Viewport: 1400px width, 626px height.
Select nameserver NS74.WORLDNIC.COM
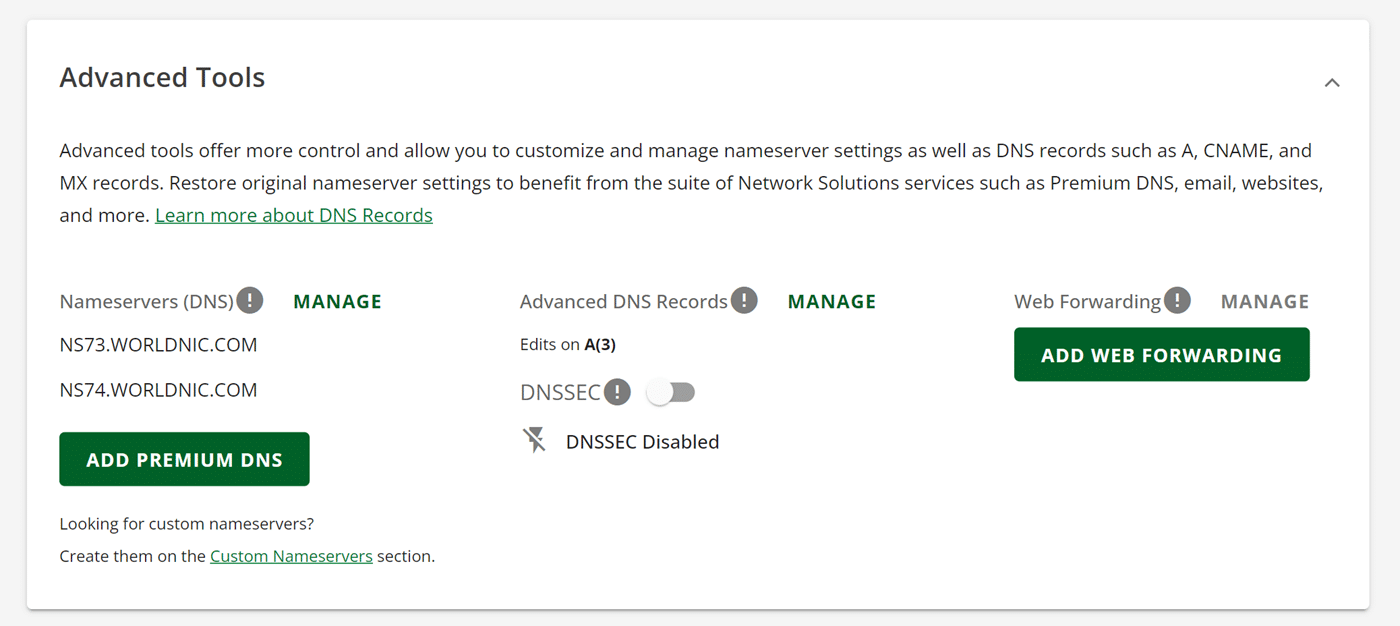(158, 389)
